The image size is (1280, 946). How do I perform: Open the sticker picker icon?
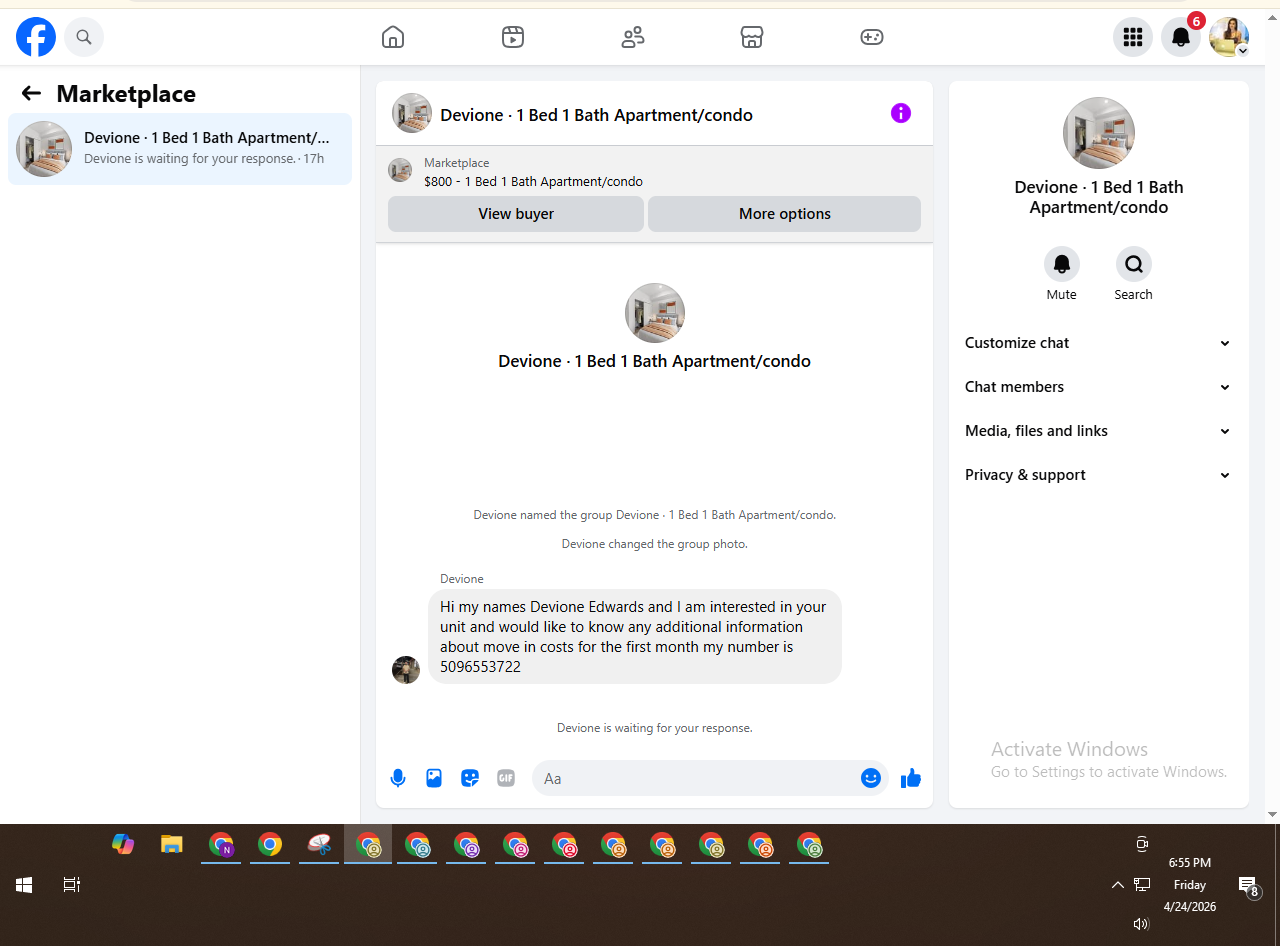(470, 778)
